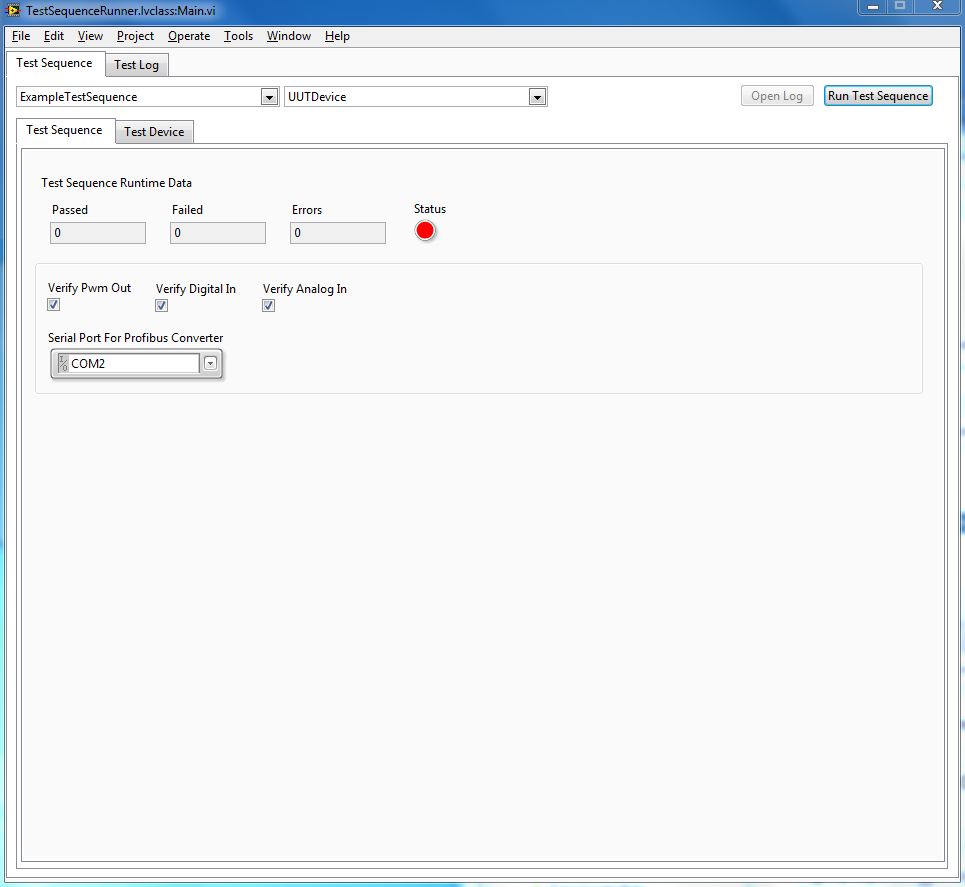Open the Operate menu
The image size is (965, 887).
pyautogui.click(x=189, y=36)
